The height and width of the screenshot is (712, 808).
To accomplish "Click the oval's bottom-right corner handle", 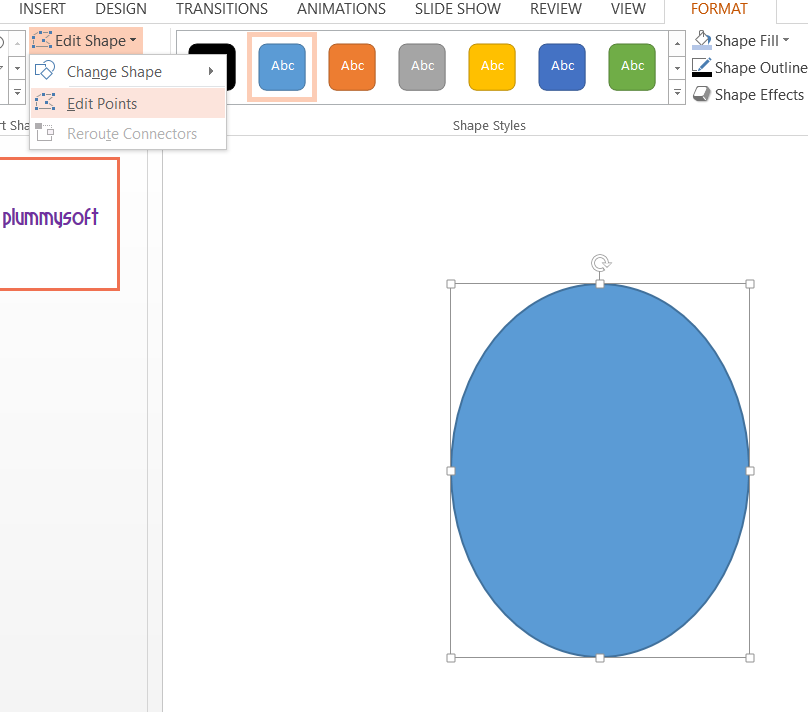I will [x=750, y=658].
